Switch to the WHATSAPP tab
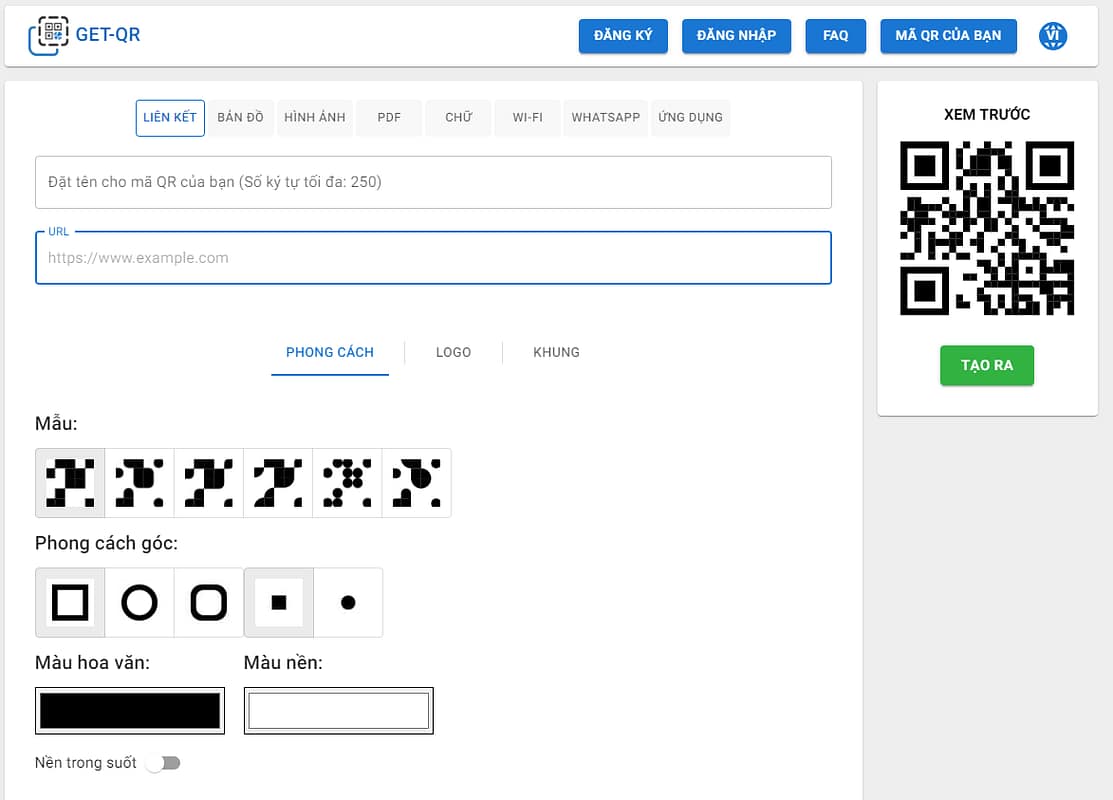The width and height of the screenshot is (1113, 800). click(x=605, y=118)
